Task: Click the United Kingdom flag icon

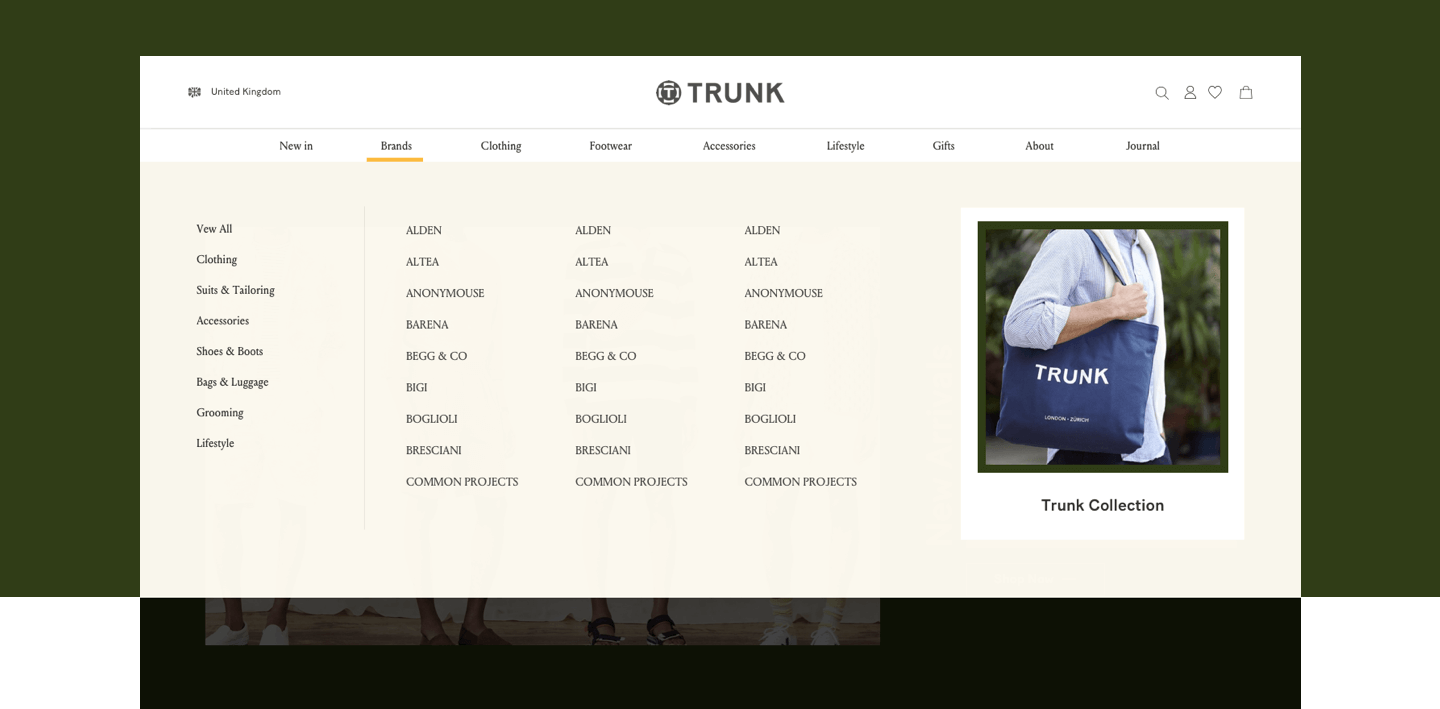Action: pos(194,92)
